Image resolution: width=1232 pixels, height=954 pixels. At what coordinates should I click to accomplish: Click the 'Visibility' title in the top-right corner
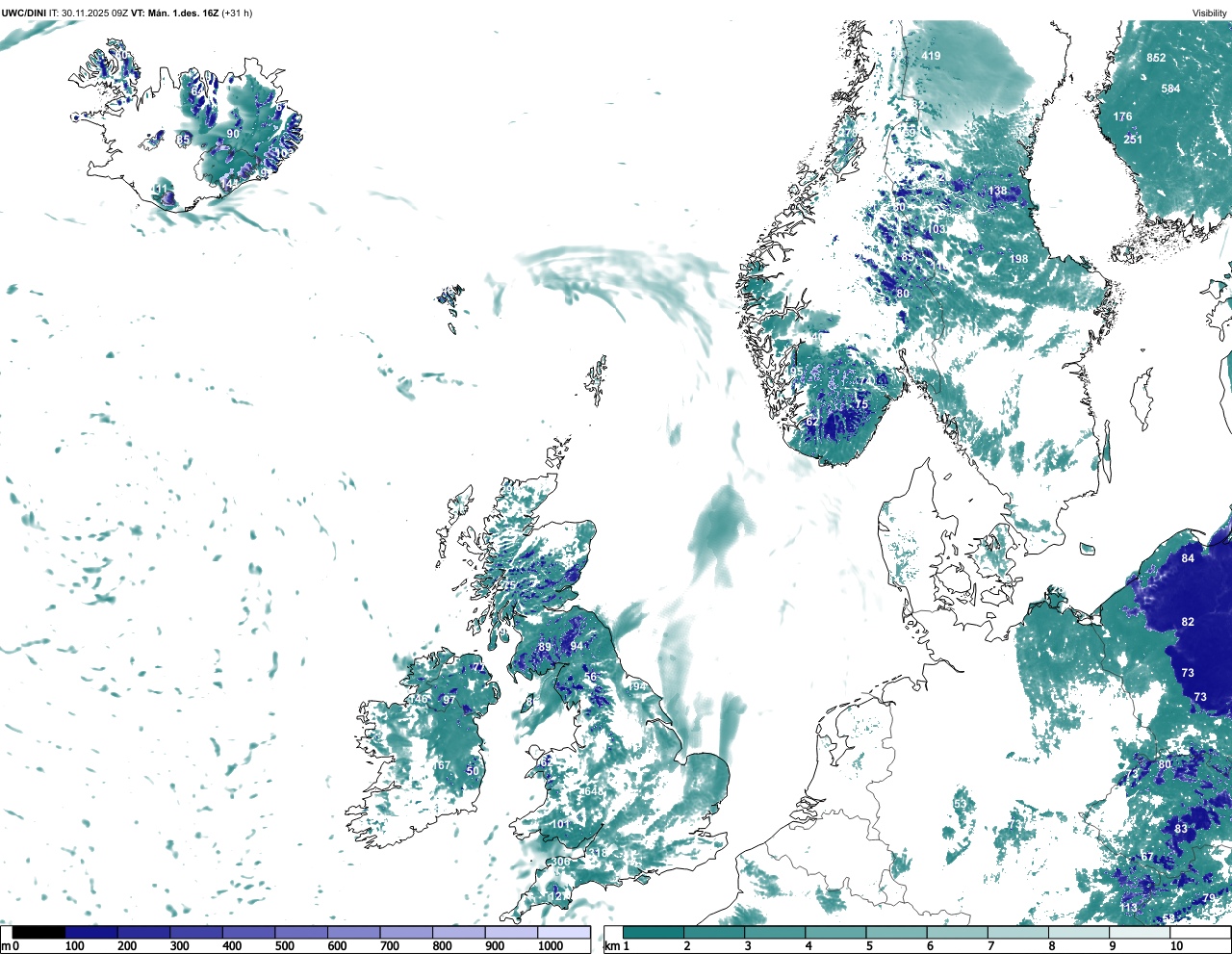point(1210,13)
